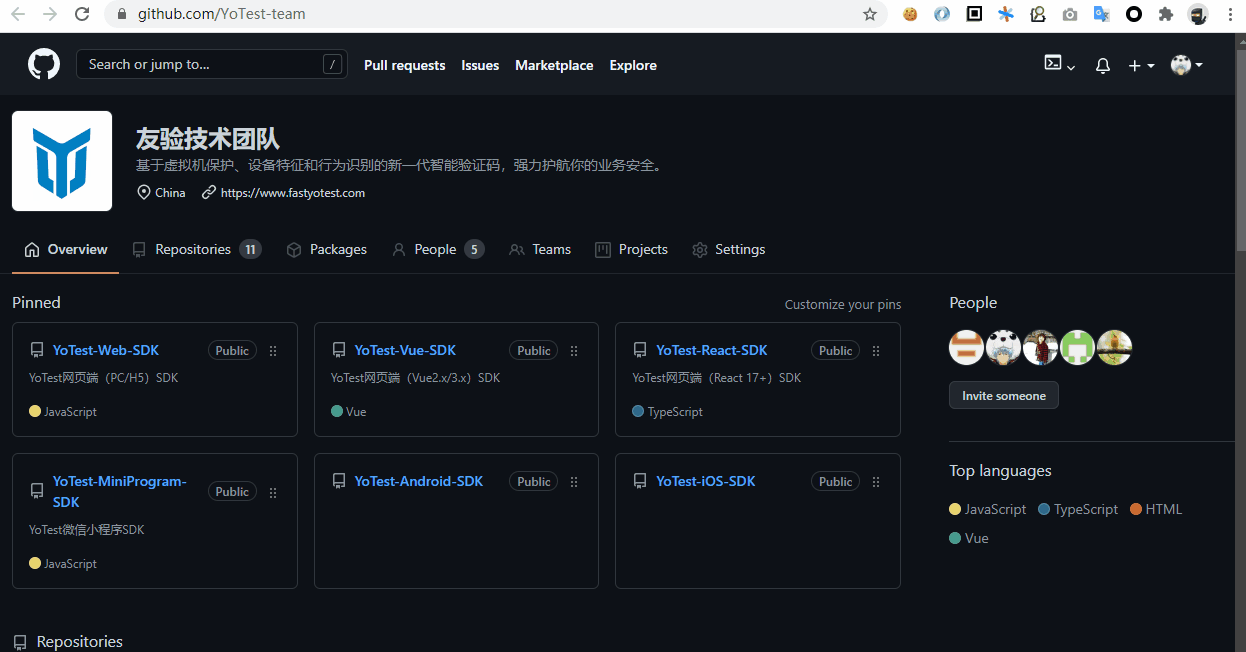The height and width of the screenshot is (652, 1246).
Task: Open the YoTest-iOS-SDK repository
Action: click(x=706, y=481)
